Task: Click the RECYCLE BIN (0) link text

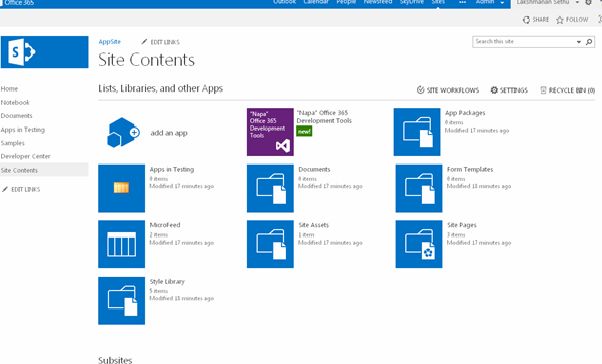Action: click(572, 90)
